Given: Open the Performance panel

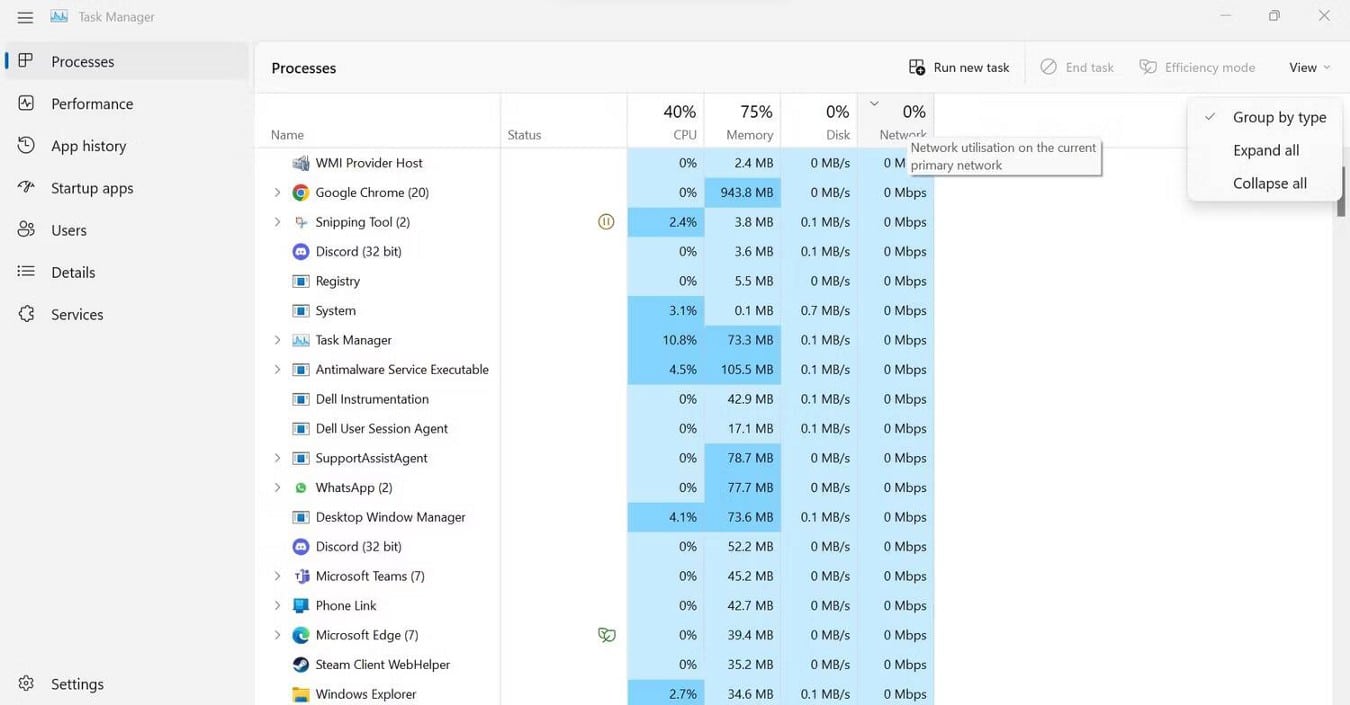Looking at the screenshot, I should [x=92, y=103].
